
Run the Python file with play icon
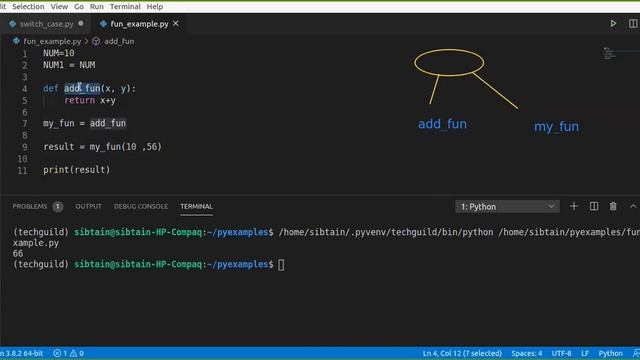tap(613, 24)
